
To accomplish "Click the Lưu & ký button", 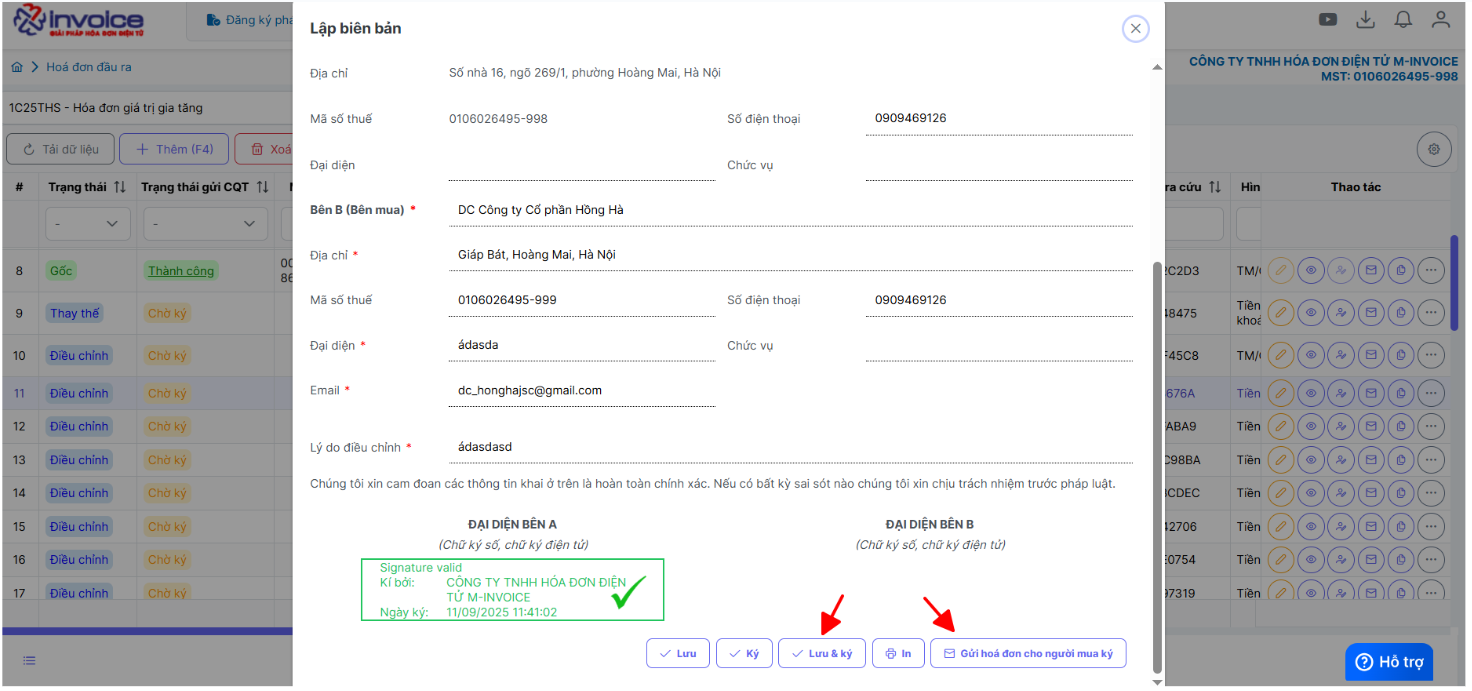I will tap(821, 654).
